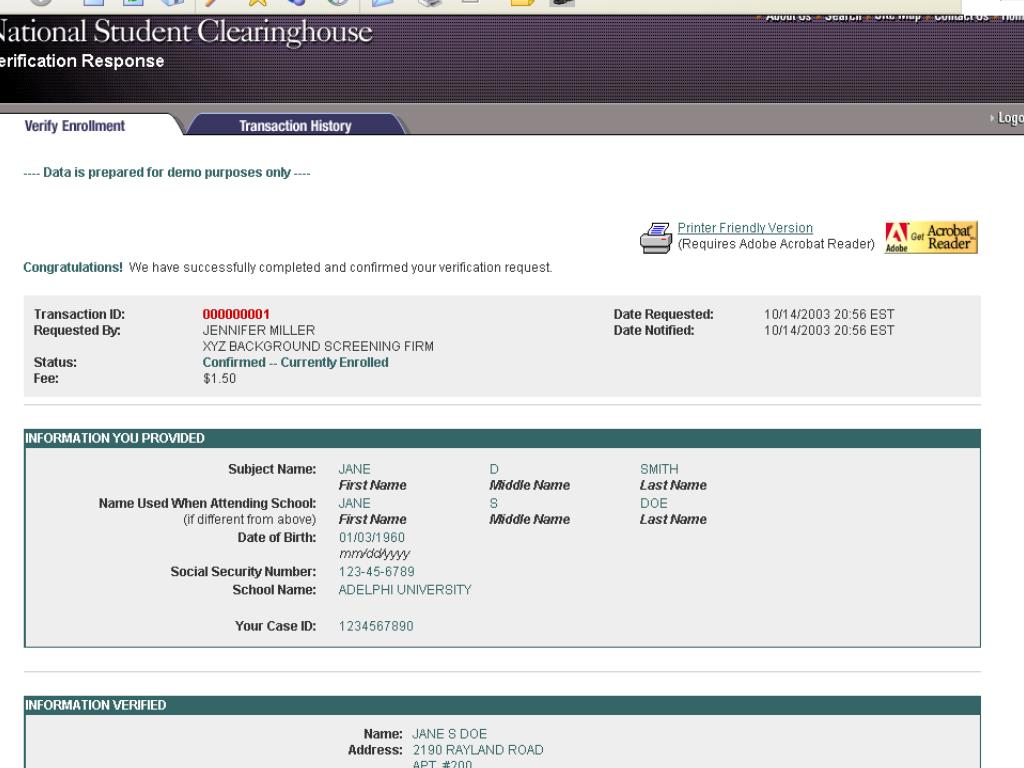Click address line 2190 RAYLAND ROAD
The height and width of the screenshot is (768, 1024).
pos(477,750)
